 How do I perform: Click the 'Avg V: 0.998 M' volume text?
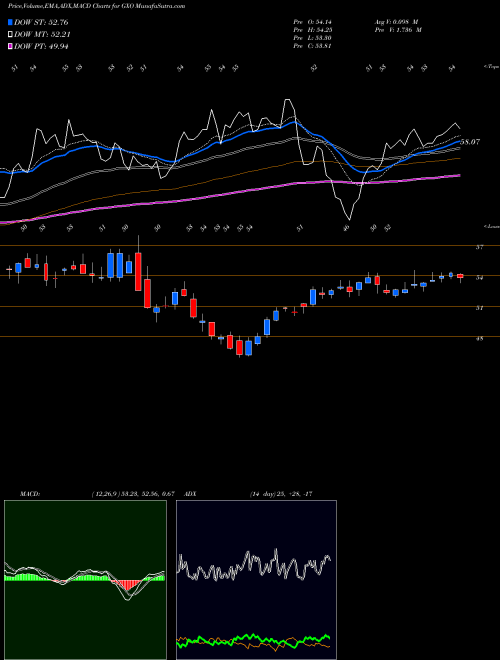(x=396, y=22)
